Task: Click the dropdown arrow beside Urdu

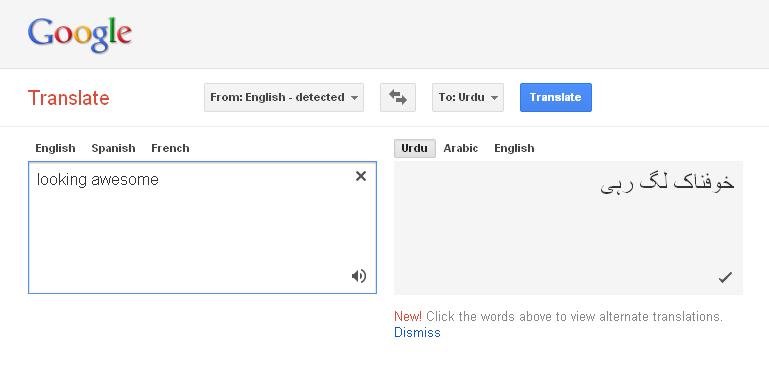Action: tap(494, 98)
